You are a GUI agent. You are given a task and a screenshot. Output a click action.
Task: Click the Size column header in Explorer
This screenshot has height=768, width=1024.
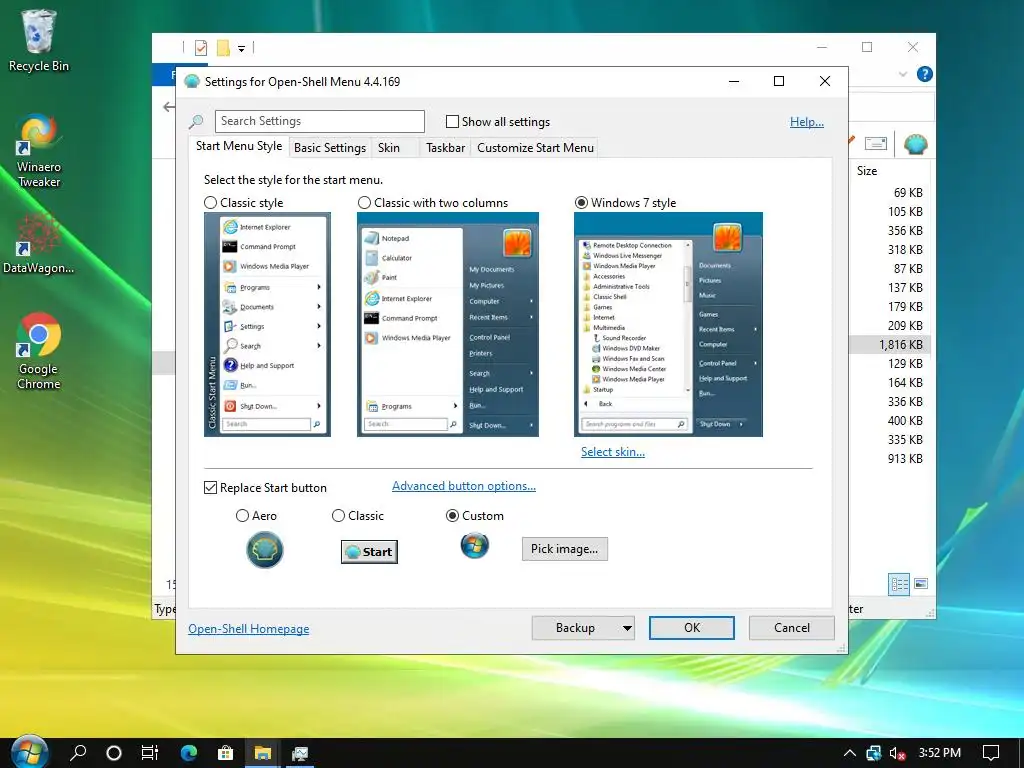tap(867, 171)
